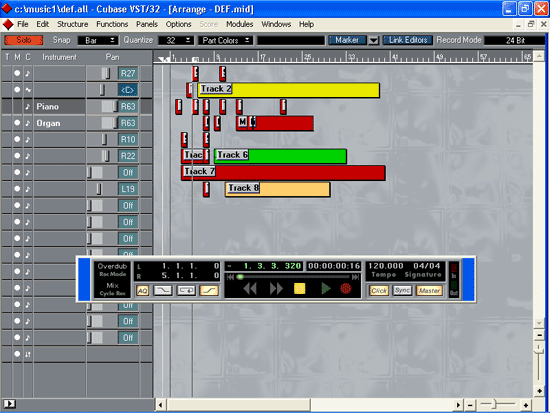The image size is (550, 413).
Task: Open the Snap Bar dropdown
Action: pos(98,40)
